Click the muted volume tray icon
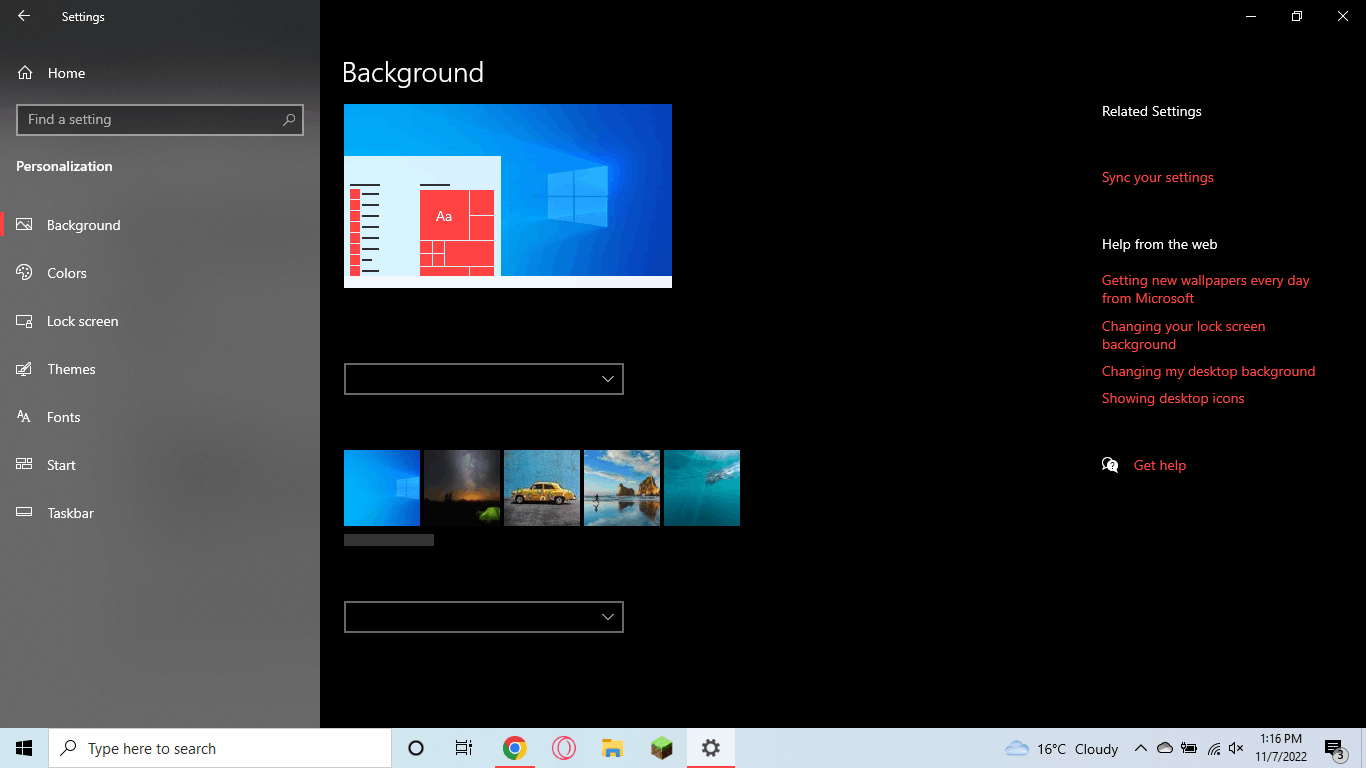 click(x=1237, y=748)
